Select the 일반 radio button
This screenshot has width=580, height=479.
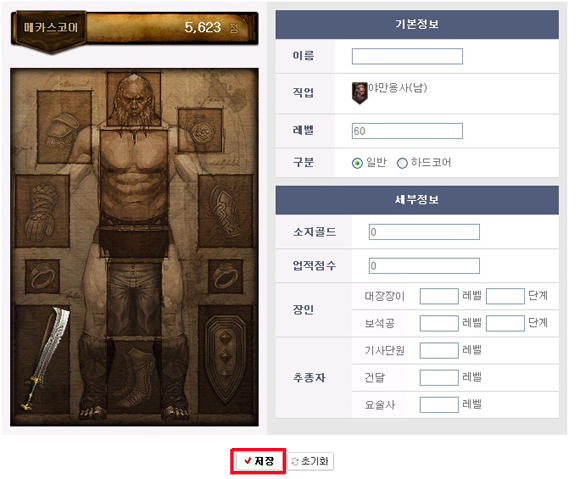(357, 163)
